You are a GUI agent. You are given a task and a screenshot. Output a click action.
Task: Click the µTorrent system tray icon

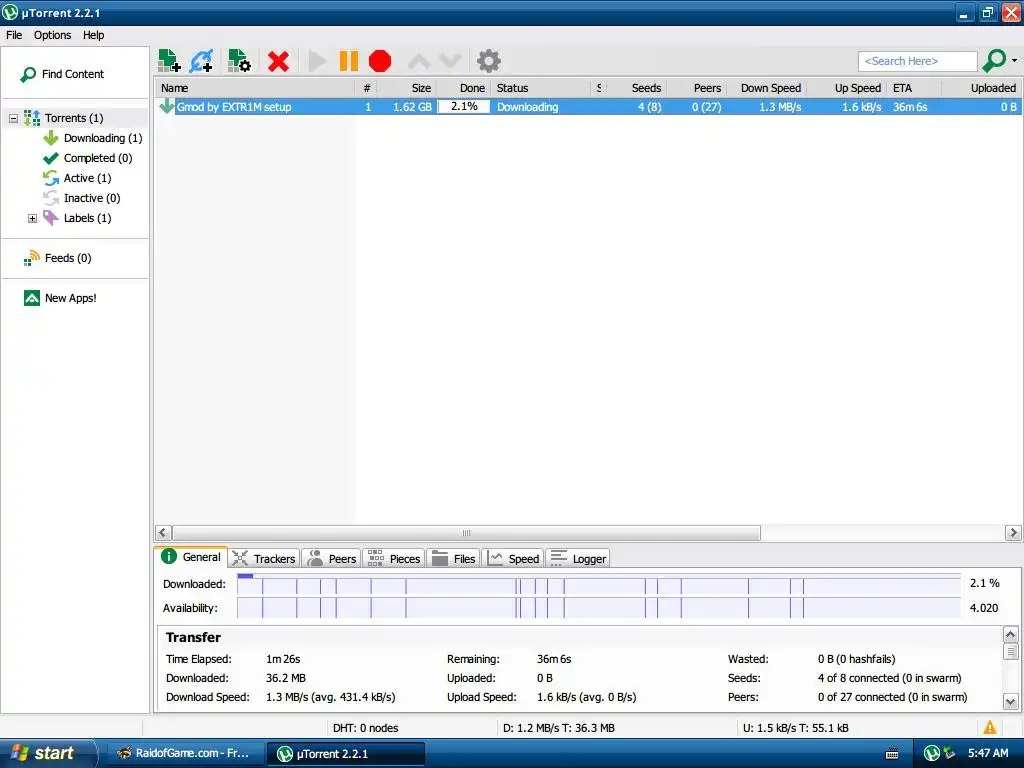point(932,754)
